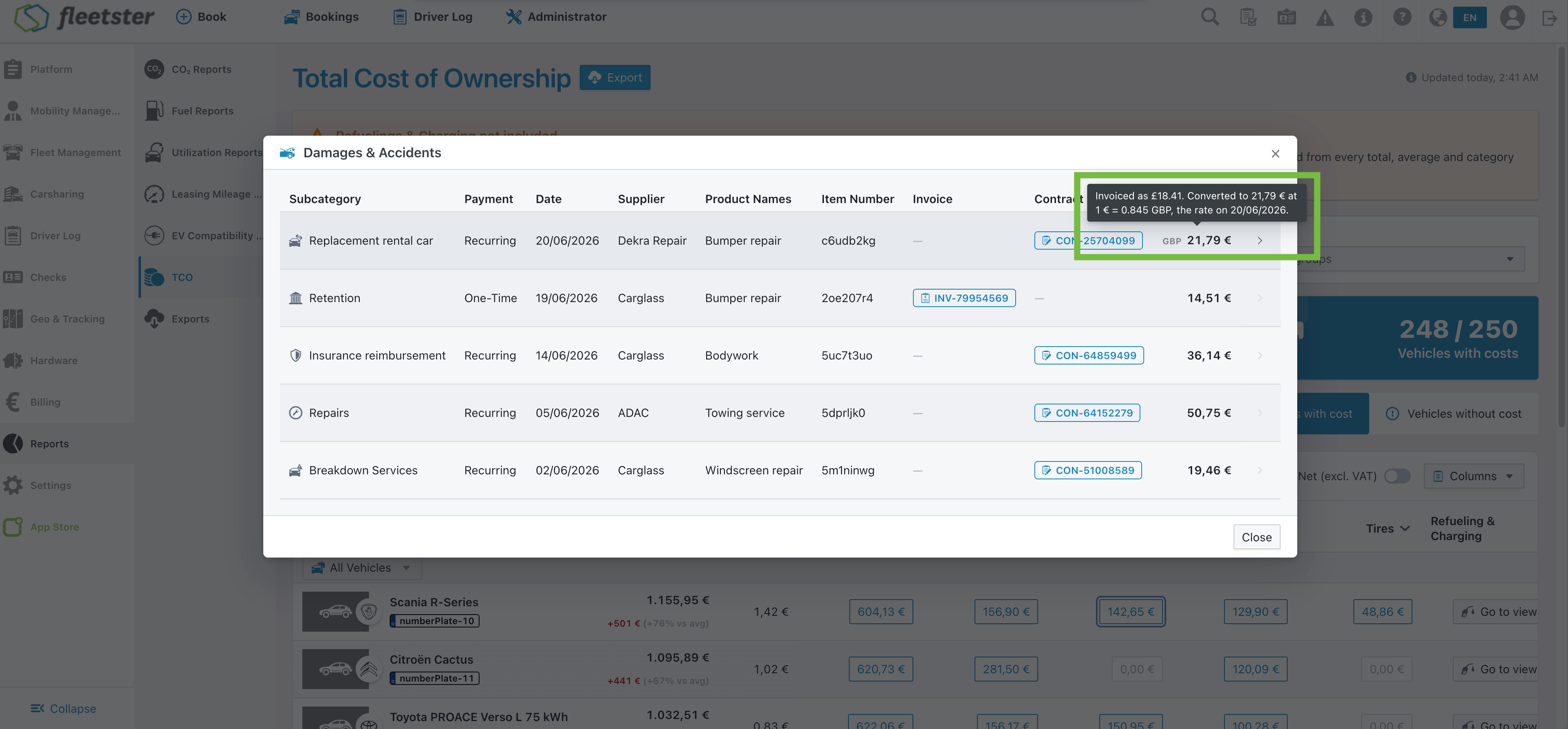Open the Administrator menu
Image resolution: width=1568 pixels, height=729 pixels.
(x=556, y=17)
